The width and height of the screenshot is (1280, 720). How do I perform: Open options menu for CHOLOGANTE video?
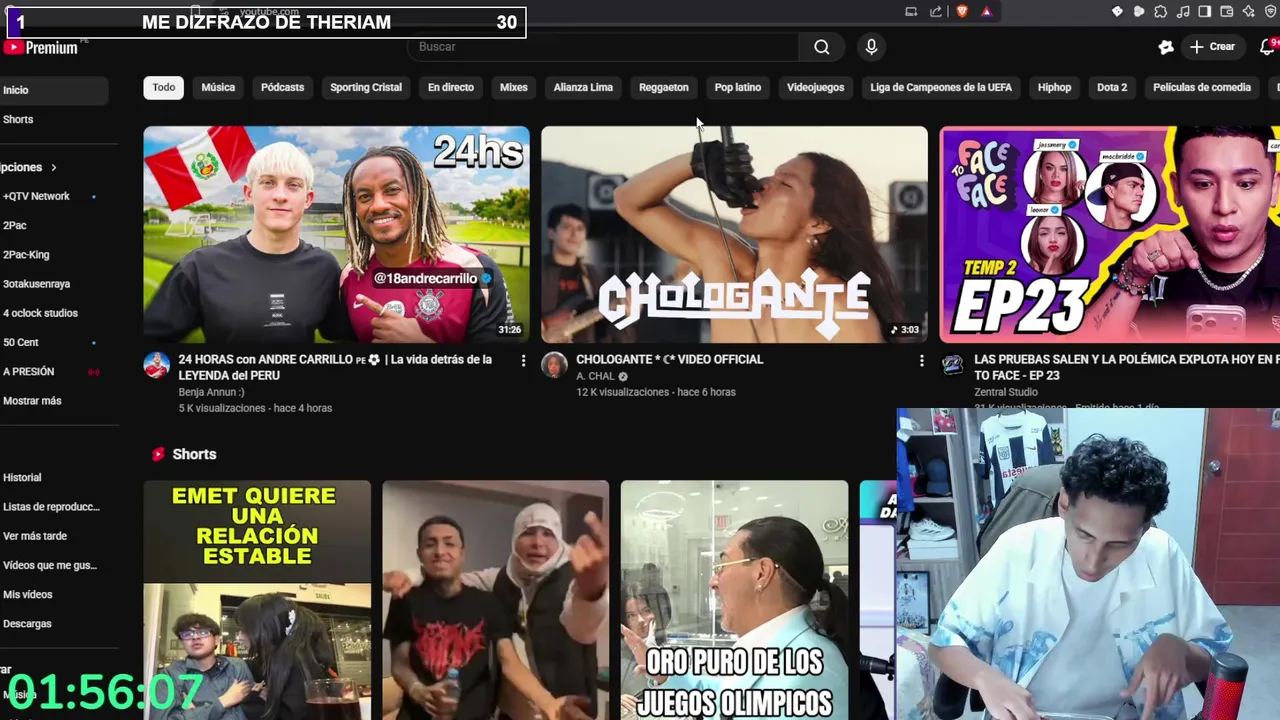[922, 360]
